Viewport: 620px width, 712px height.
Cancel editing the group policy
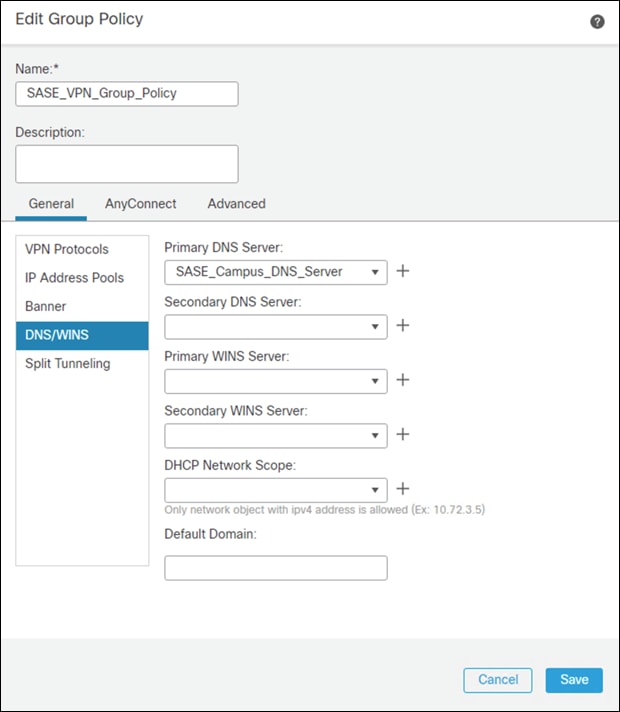pos(498,680)
